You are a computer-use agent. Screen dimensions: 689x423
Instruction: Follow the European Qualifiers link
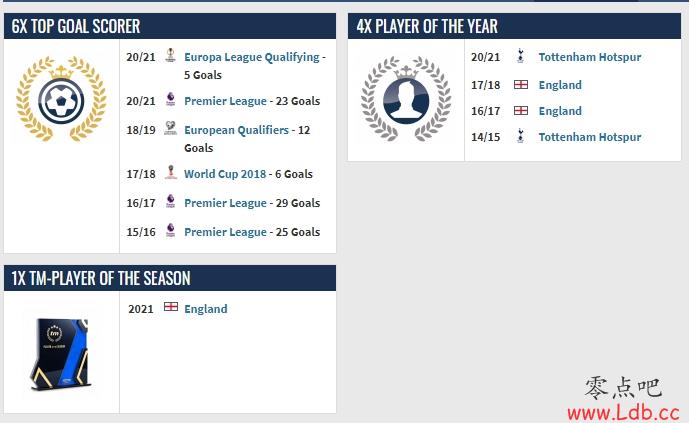(236, 130)
